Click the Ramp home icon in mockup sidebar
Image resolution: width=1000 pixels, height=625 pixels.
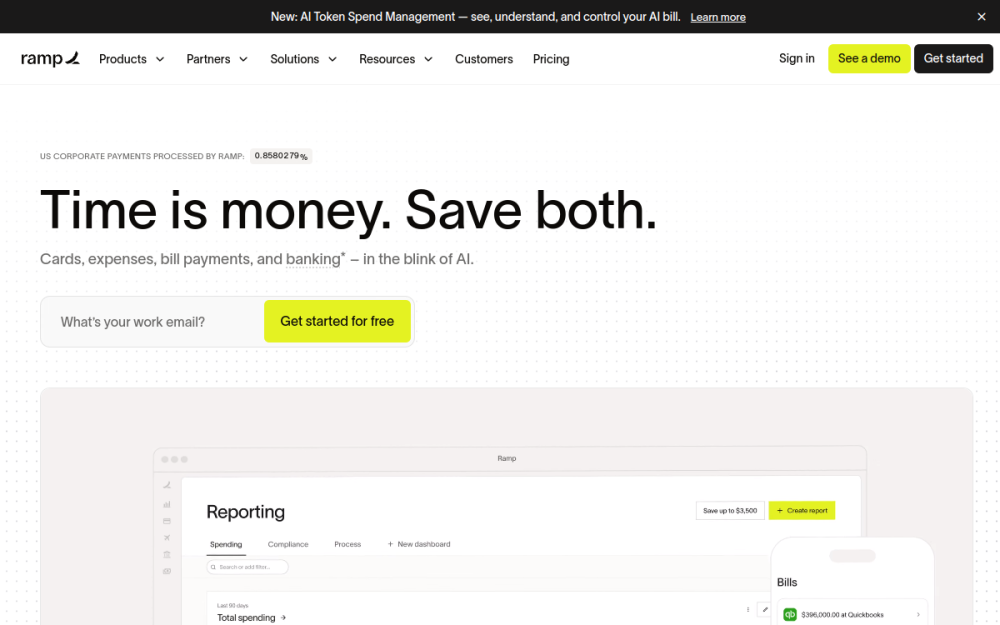(x=167, y=485)
